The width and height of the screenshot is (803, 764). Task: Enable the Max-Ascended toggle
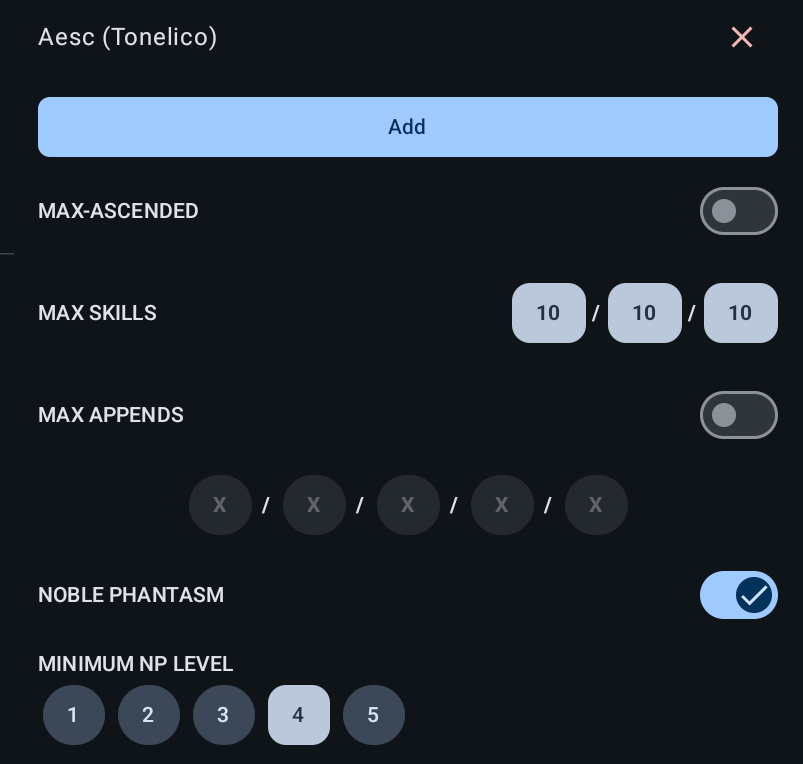tap(738, 211)
